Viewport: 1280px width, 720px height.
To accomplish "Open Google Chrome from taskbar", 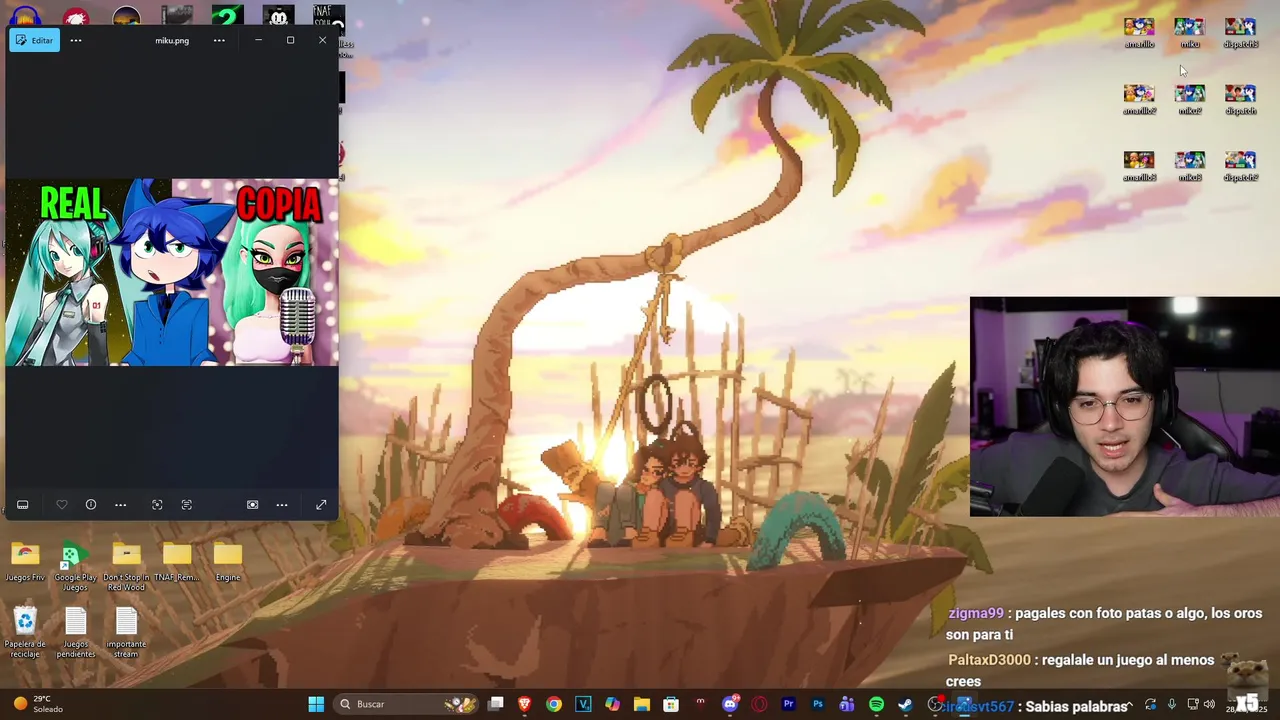I will click(554, 704).
